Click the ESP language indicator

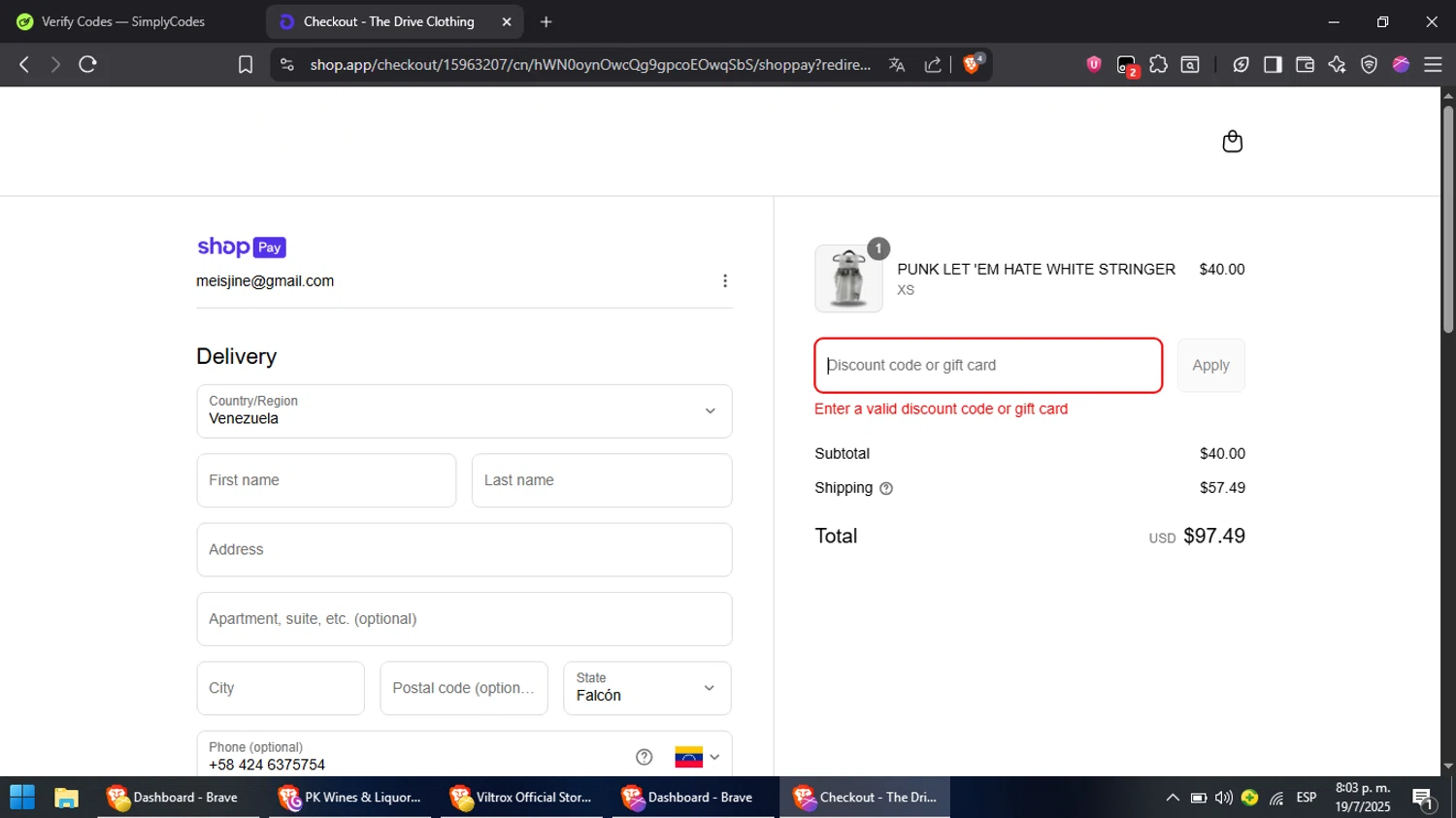click(x=1307, y=798)
